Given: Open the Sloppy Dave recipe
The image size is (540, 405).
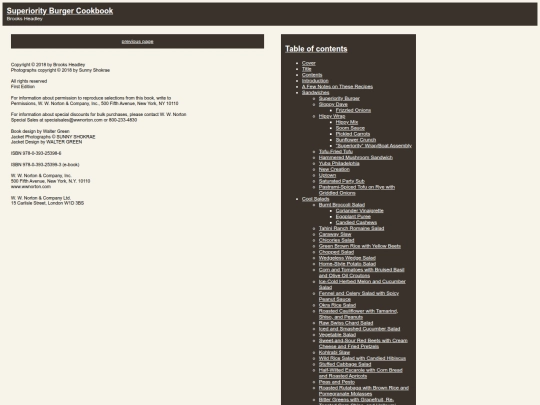Looking at the screenshot, I should [333, 104].
